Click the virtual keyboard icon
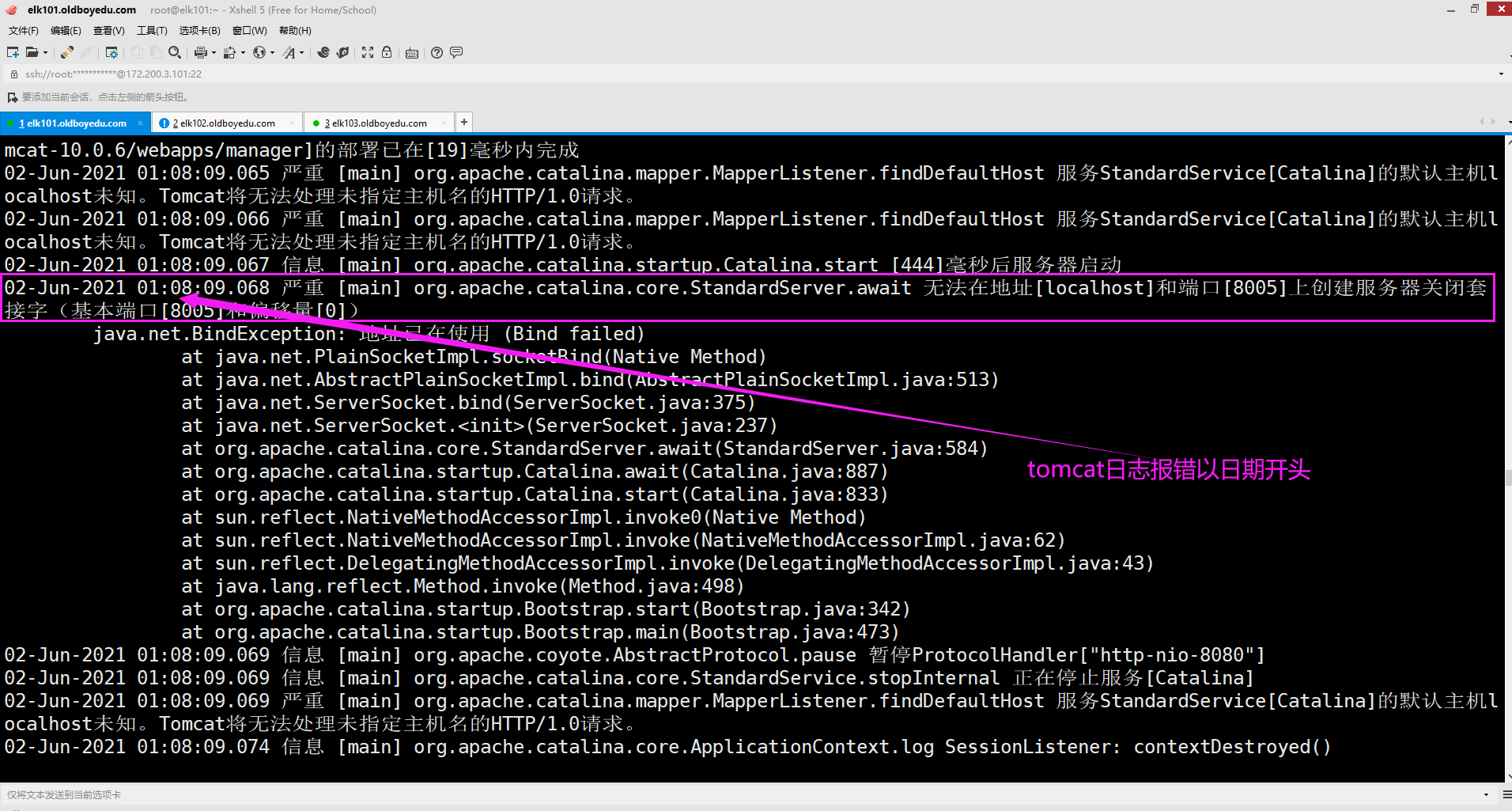Viewport: 1512px width, 811px height. [412, 53]
